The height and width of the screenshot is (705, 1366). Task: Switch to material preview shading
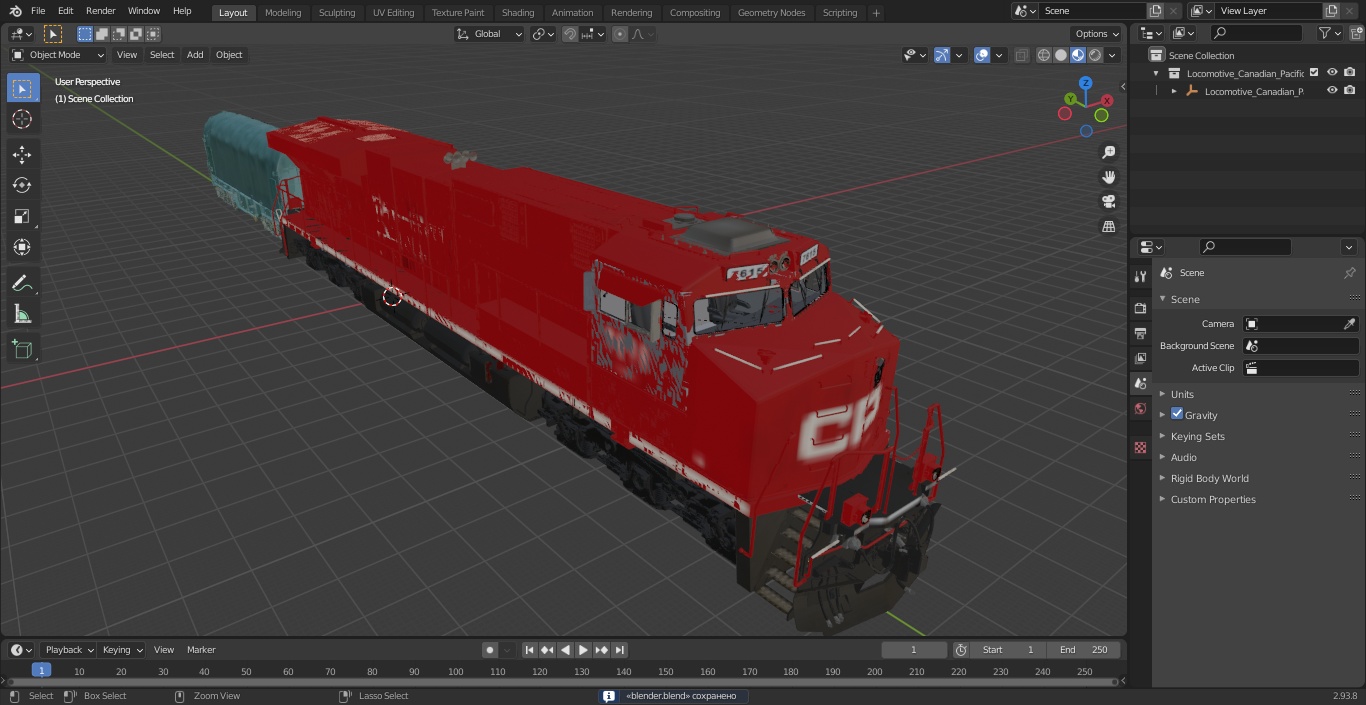(1078, 55)
